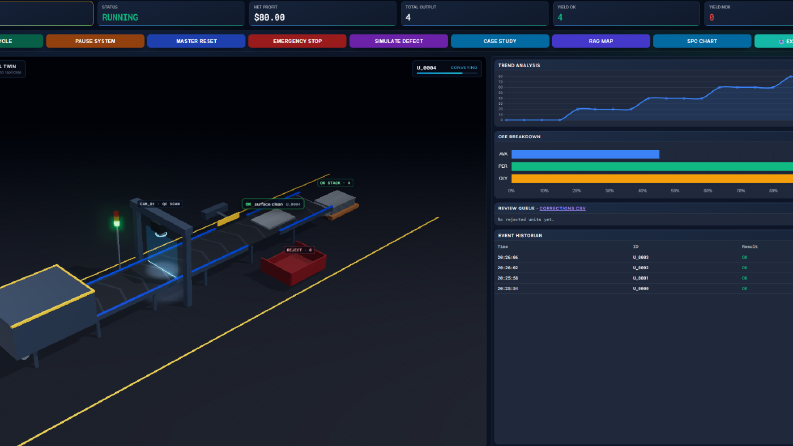The width and height of the screenshot is (793, 446).
Task: Click the Time column header
Action: click(503, 247)
